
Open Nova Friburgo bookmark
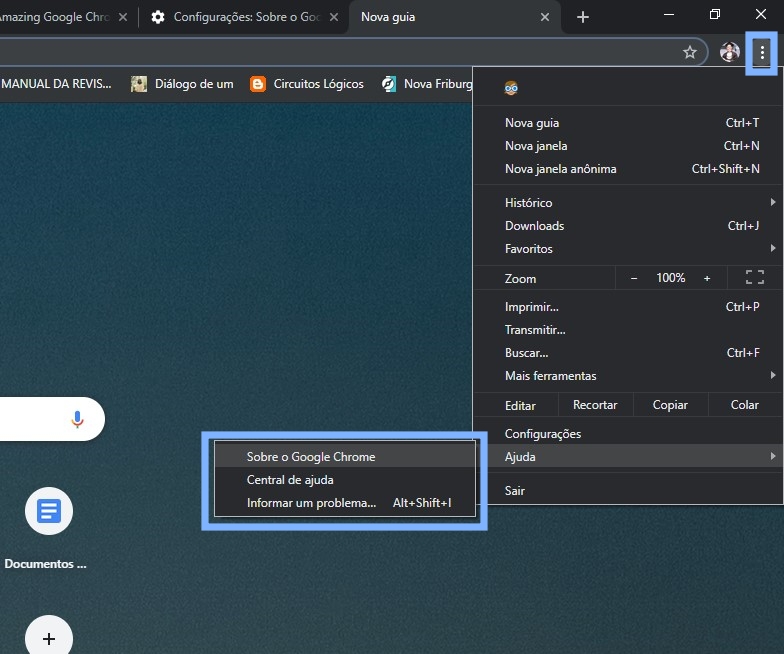tap(428, 84)
